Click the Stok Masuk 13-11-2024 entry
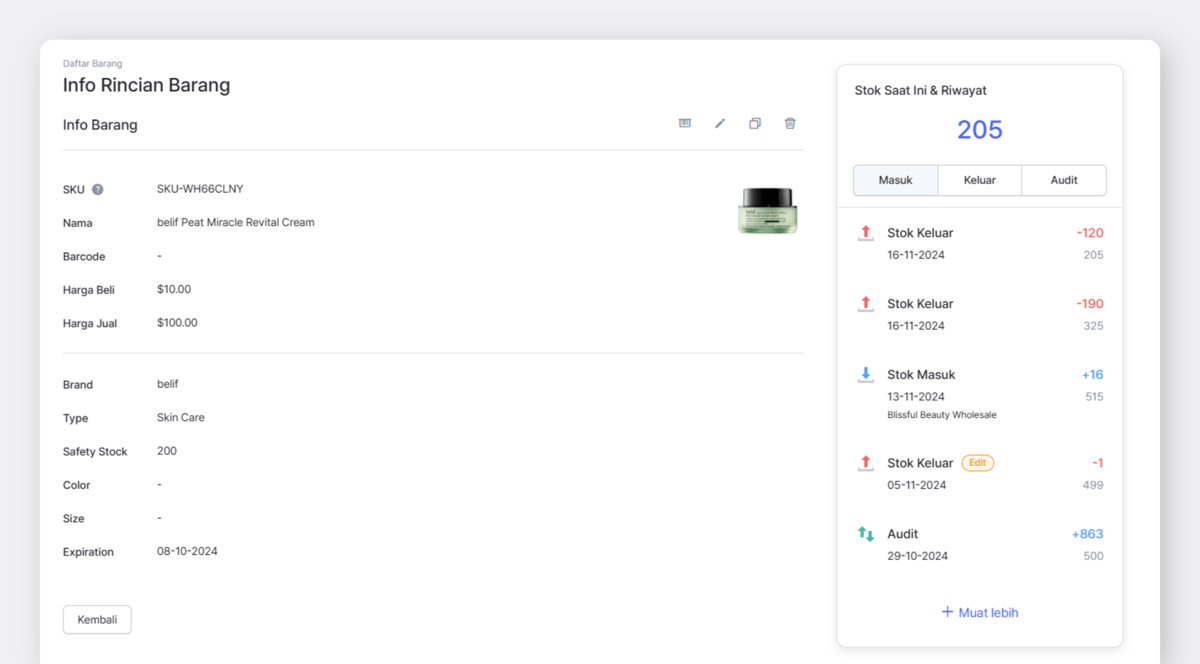This screenshot has width=1200, height=664. (980, 394)
